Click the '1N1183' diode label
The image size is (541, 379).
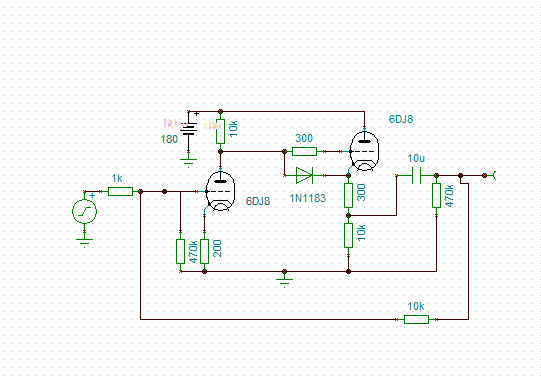click(308, 198)
